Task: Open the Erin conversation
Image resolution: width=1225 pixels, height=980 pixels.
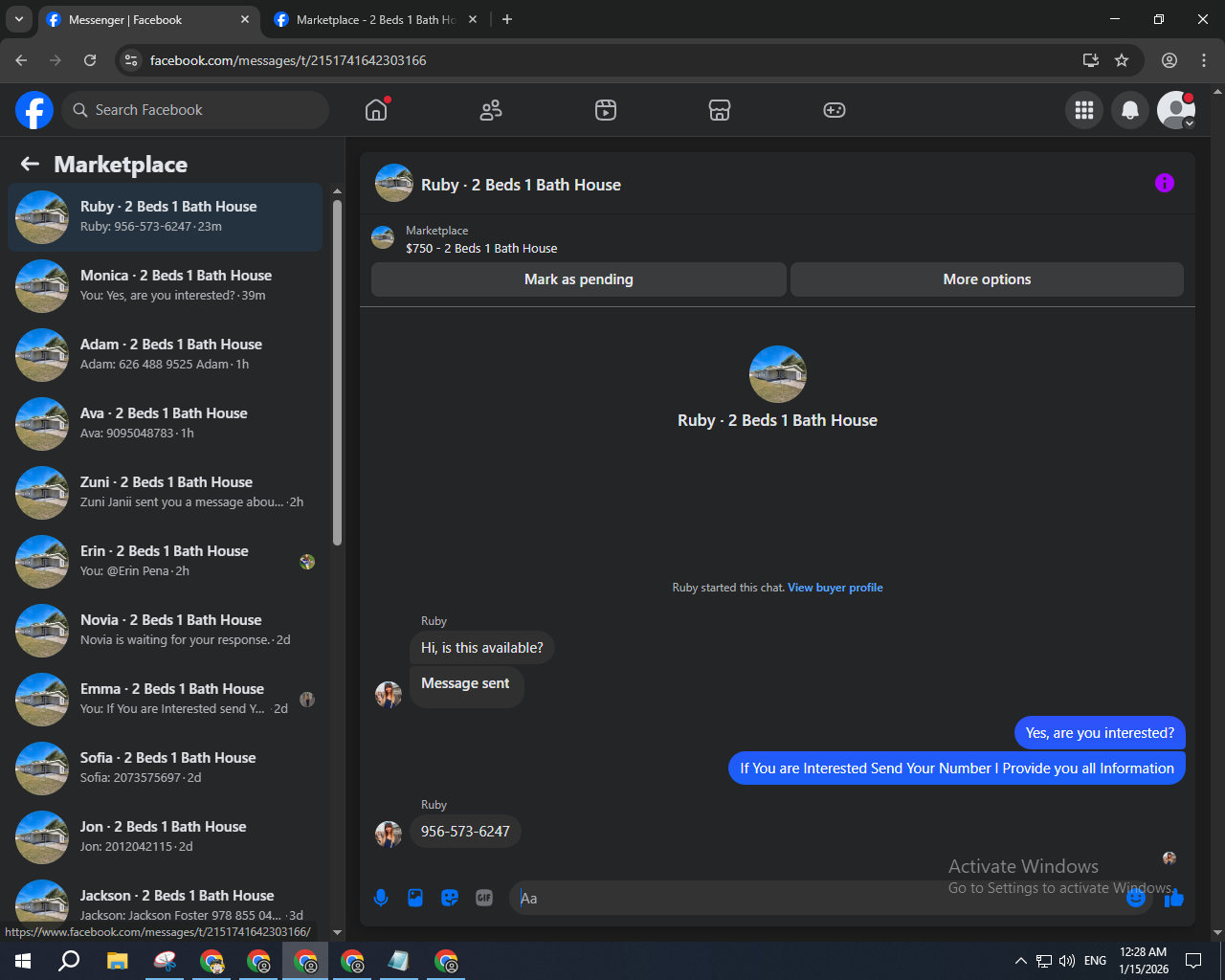Action: [166, 562]
